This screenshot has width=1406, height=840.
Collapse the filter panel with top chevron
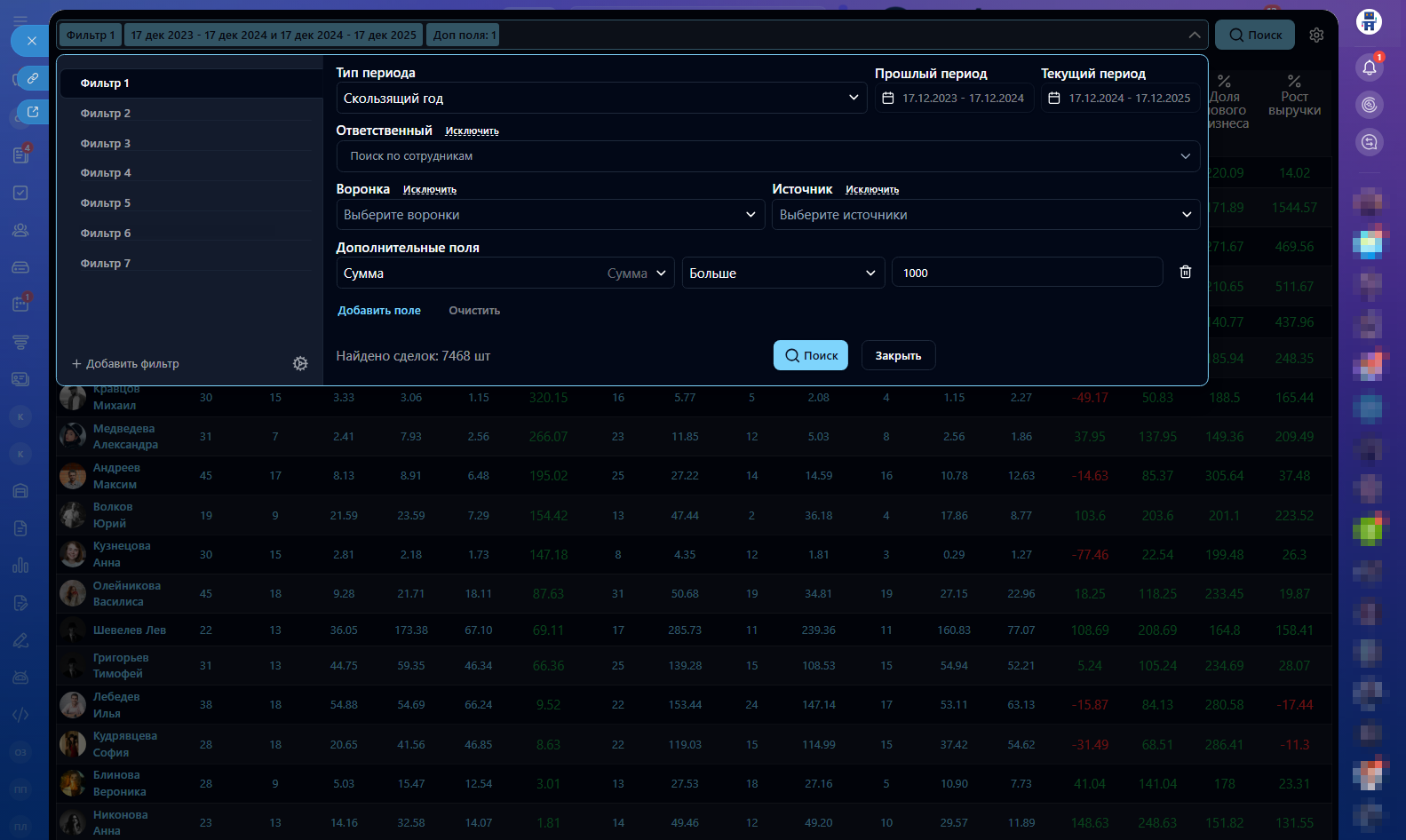click(x=1194, y=36)
